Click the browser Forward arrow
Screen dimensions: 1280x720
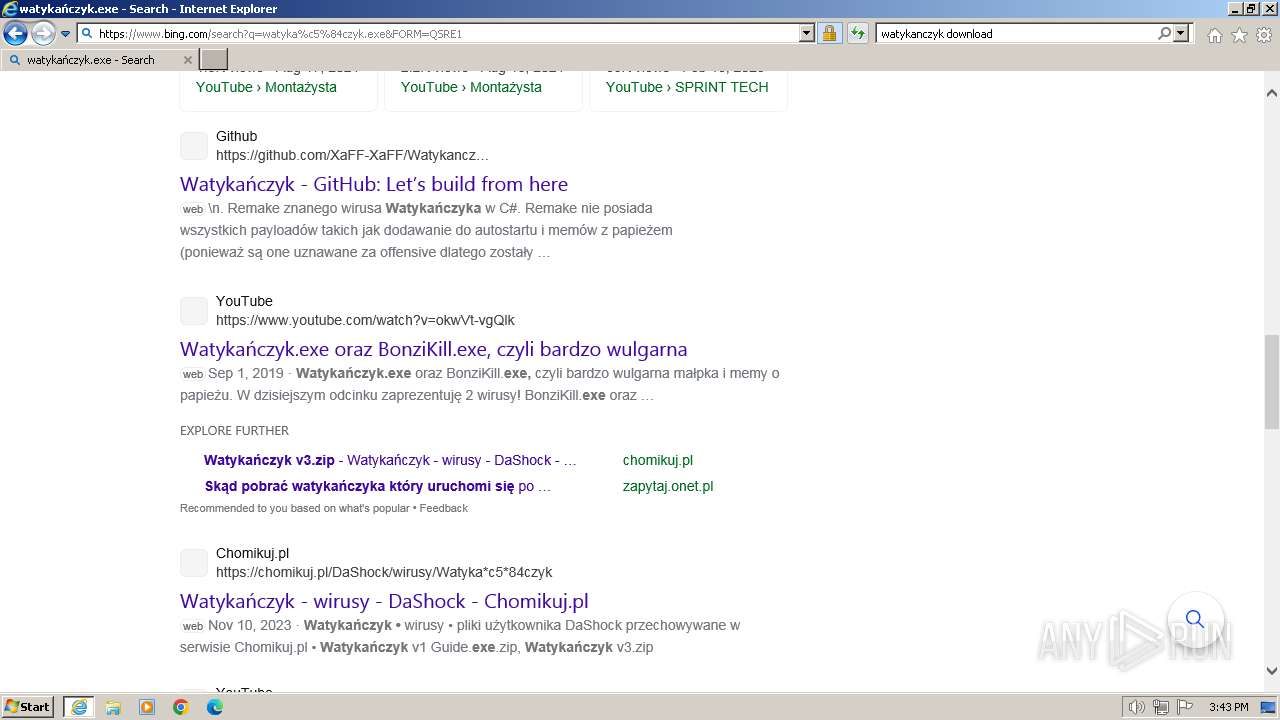[x=43, y=33]
